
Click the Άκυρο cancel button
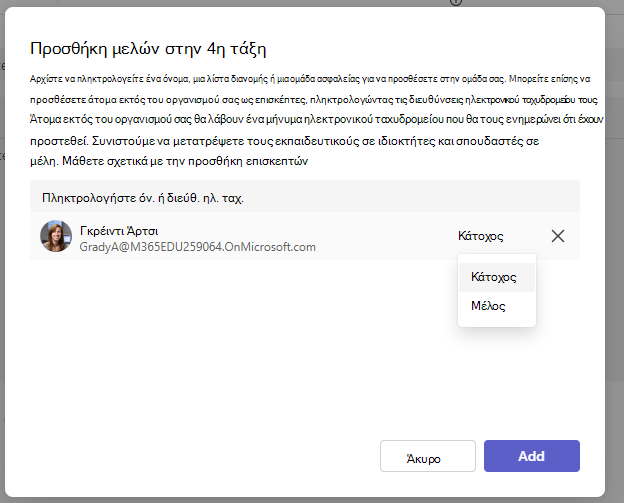[428, 456]
